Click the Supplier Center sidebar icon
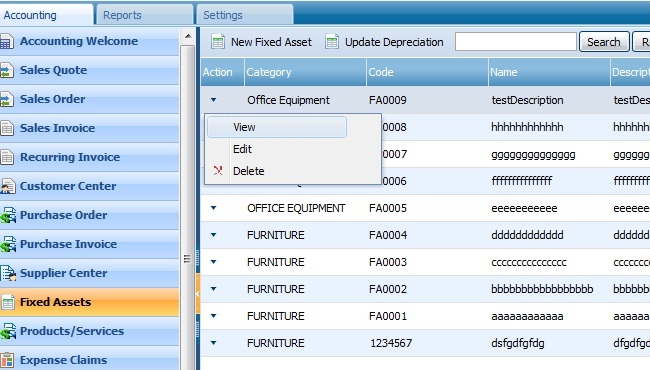Image resolution: width=650 pixels, height=370 pixels. pyautogui.click(x=8, y=273)
